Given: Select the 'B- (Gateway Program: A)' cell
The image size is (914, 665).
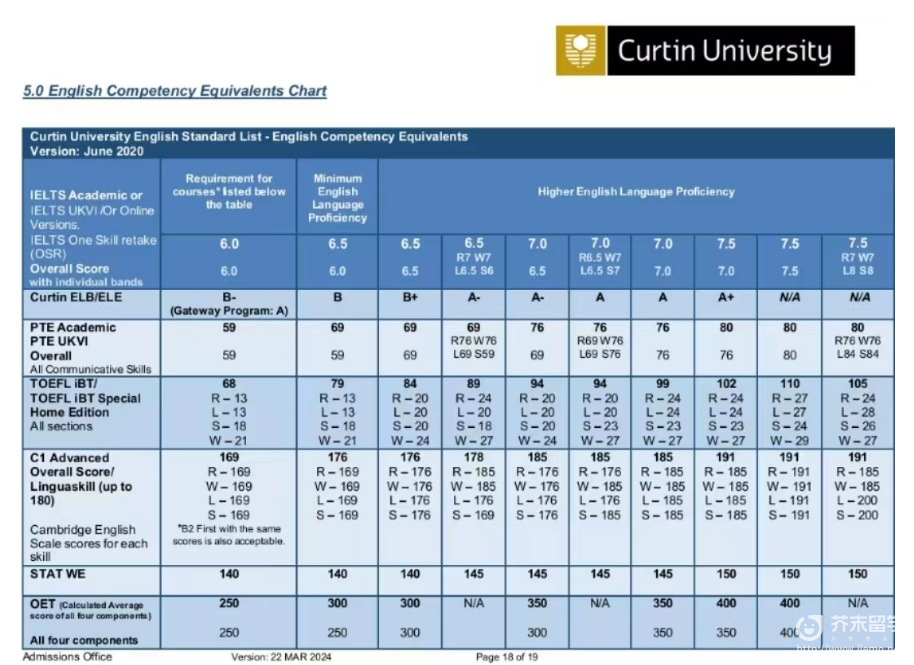Looking at the screenshot, I should [x=229, y=304].
